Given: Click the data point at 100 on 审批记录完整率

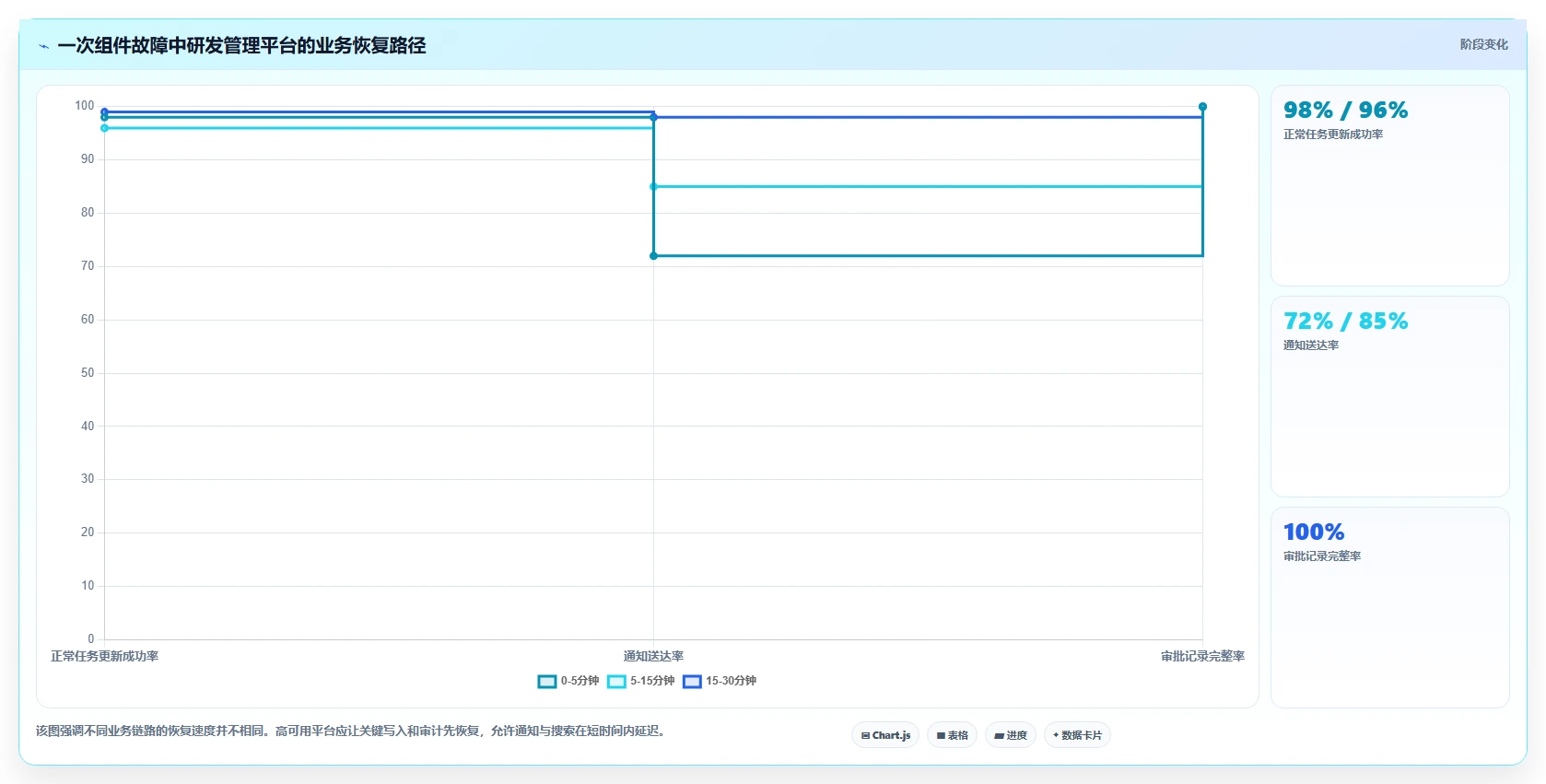Looking at the screenshot, I should (1202, 107).
